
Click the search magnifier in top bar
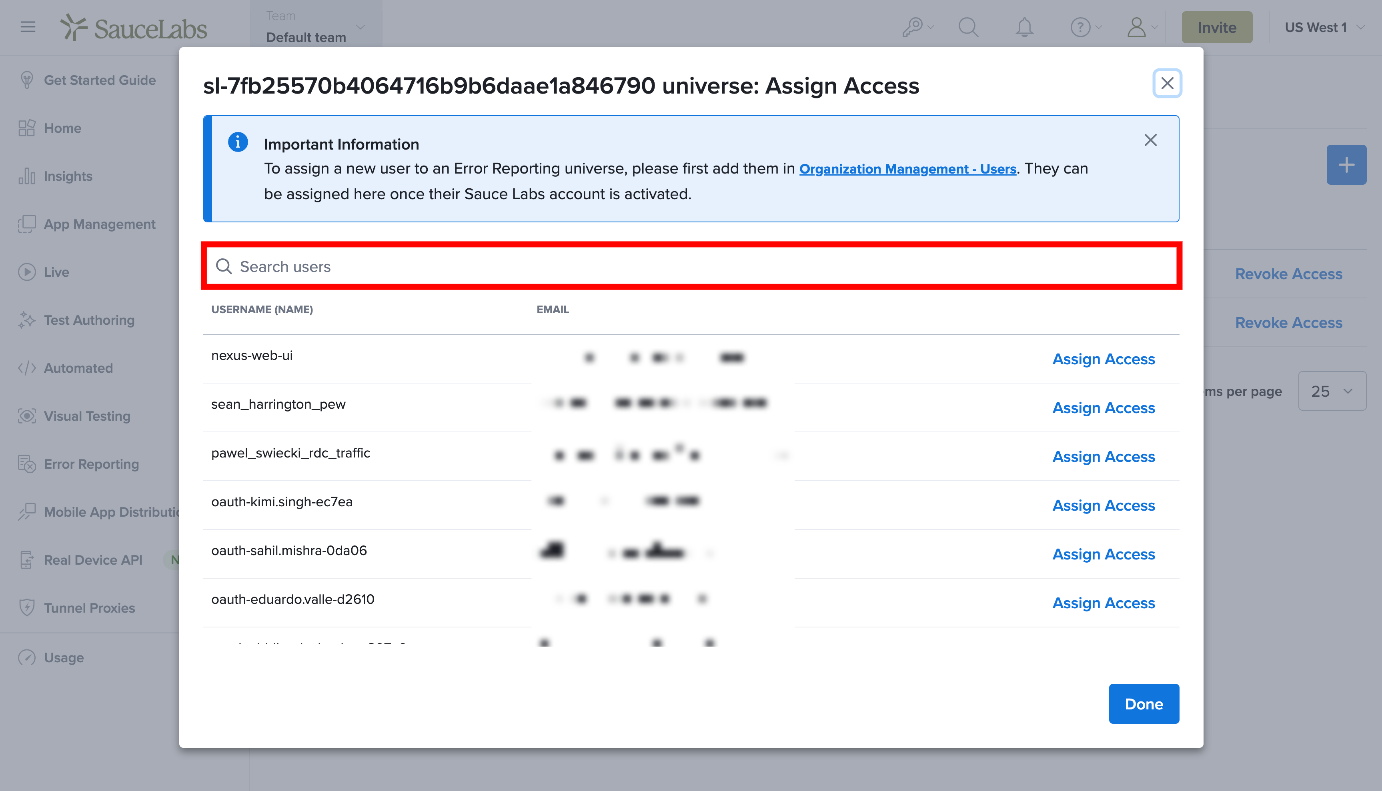[968, 27]
